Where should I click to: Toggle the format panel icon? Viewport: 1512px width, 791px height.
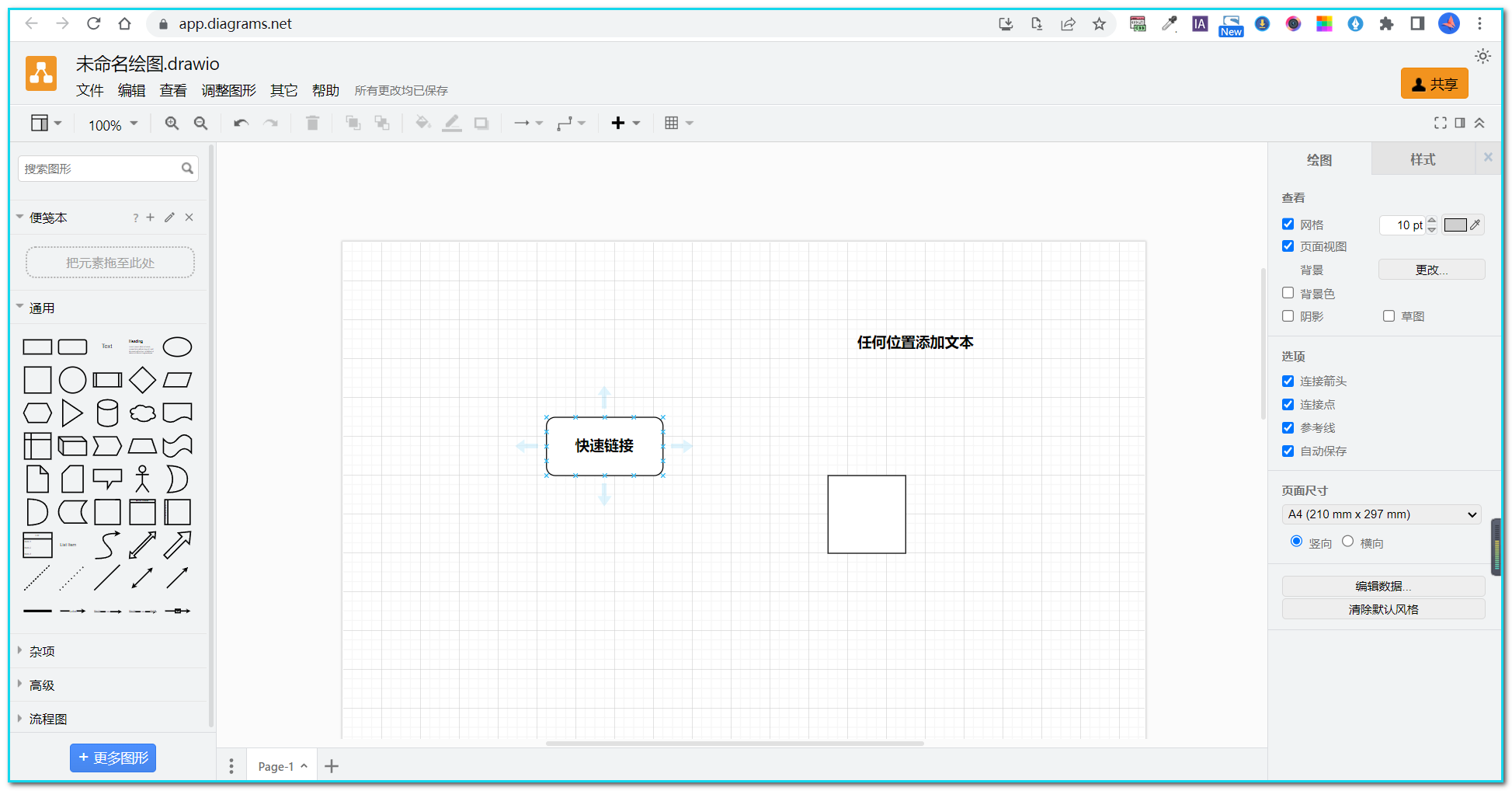[x=1460, y=123]
